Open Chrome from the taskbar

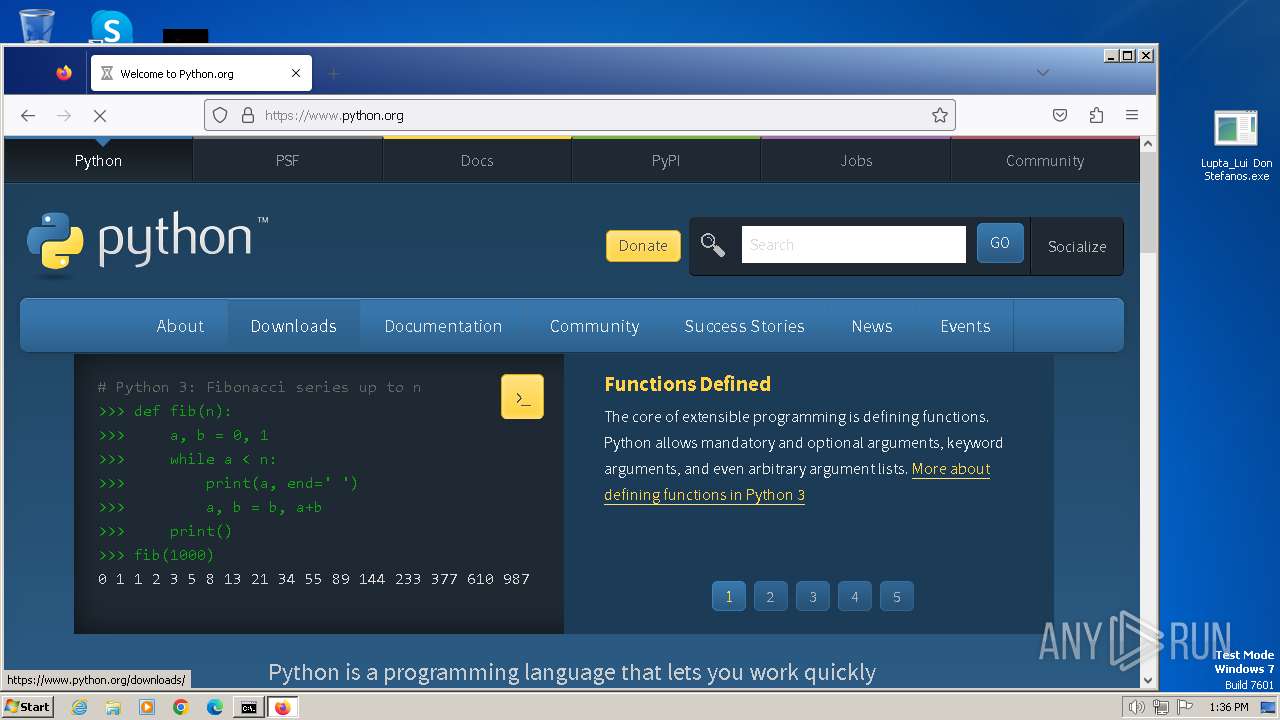click(181, 707)
